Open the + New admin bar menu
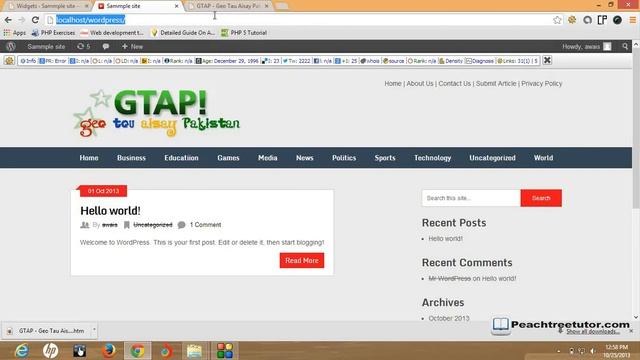This screenshot has height=360, width=640. 132,47
